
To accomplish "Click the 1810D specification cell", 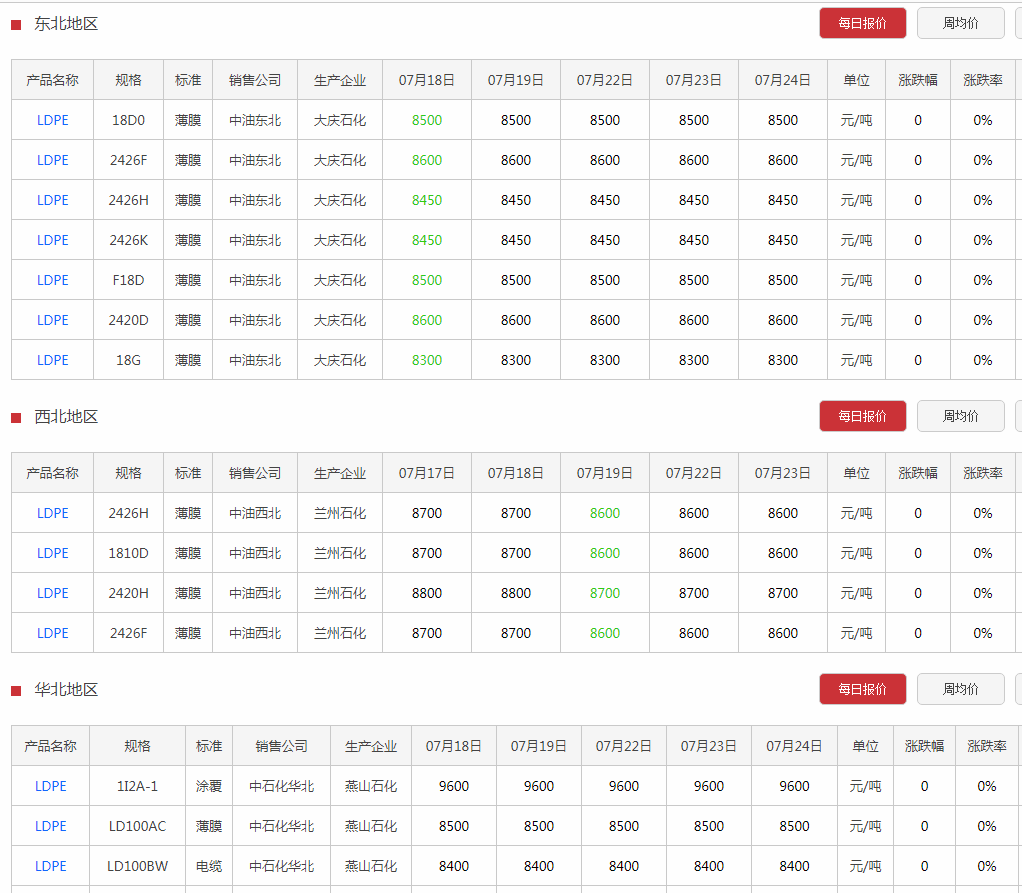I will pos(128,553).
